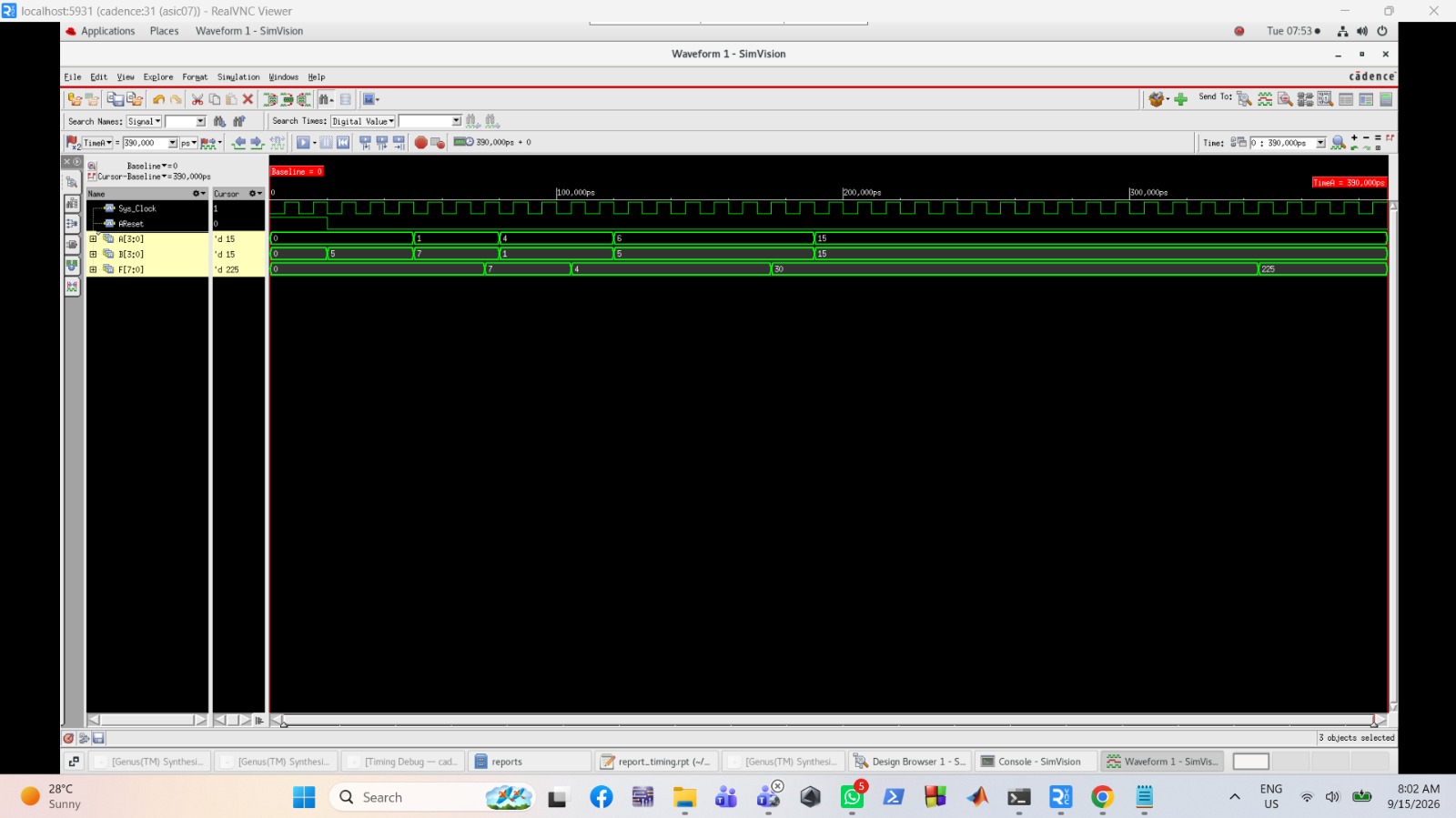Click the Undo arrow icon in toolbar
Viewport: 1456px width, 818px height.
158,100
